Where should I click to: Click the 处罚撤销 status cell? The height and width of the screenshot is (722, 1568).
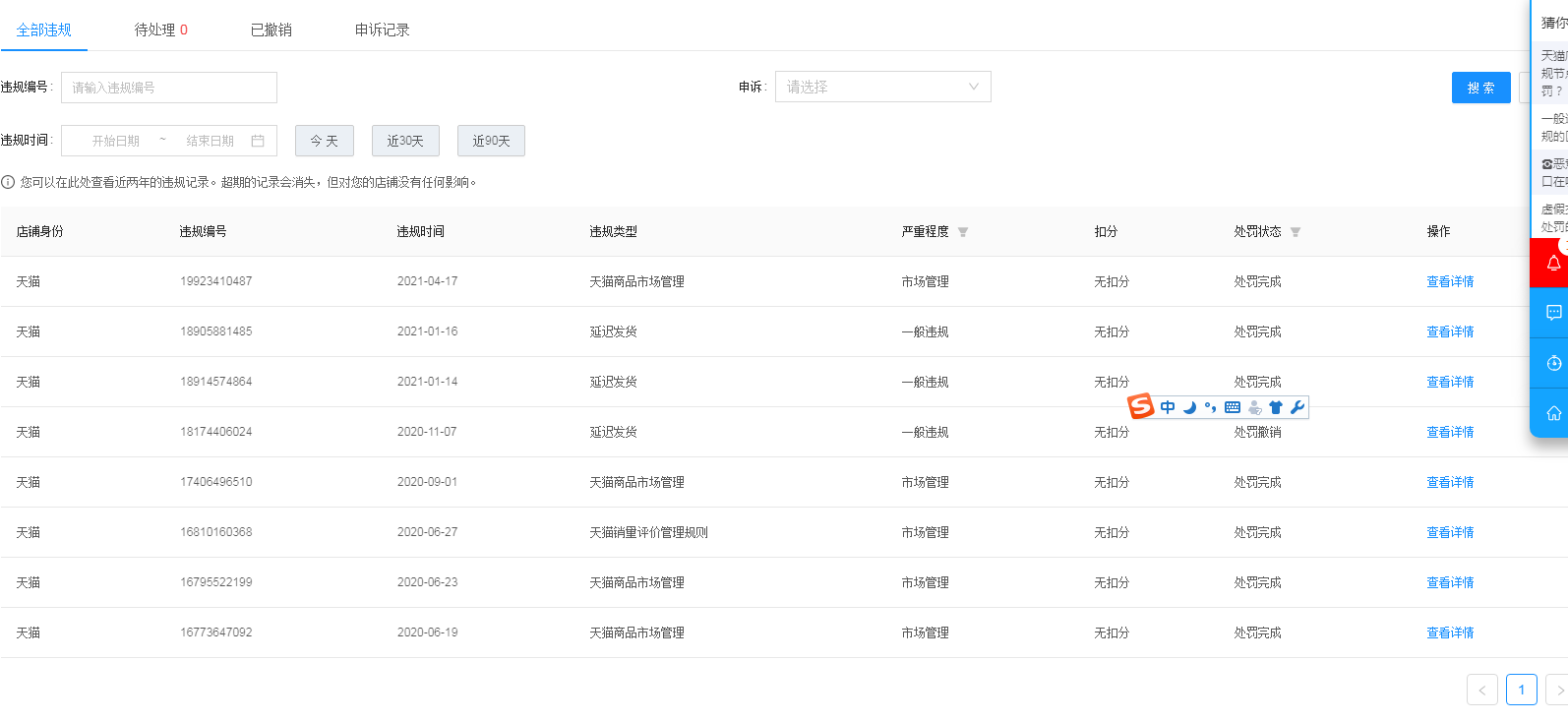[1258, 432]
